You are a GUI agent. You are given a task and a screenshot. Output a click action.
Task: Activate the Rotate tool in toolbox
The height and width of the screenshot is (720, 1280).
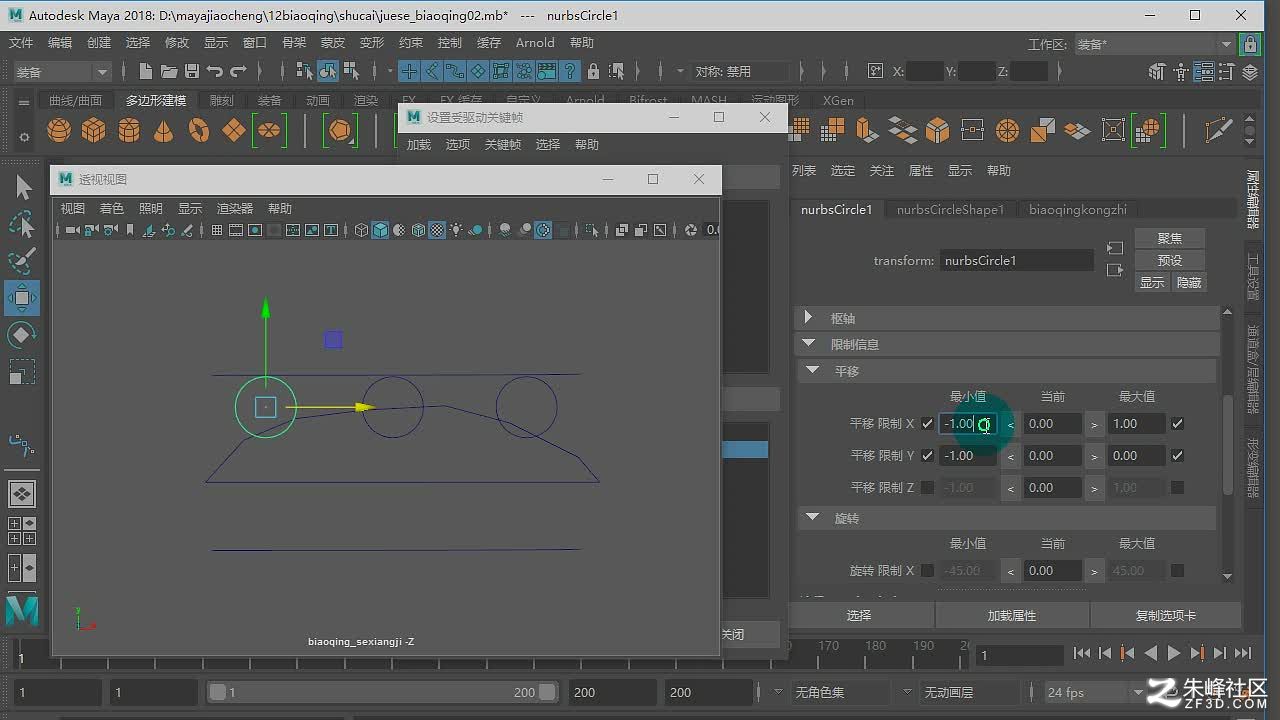click(x=22, y=335)
